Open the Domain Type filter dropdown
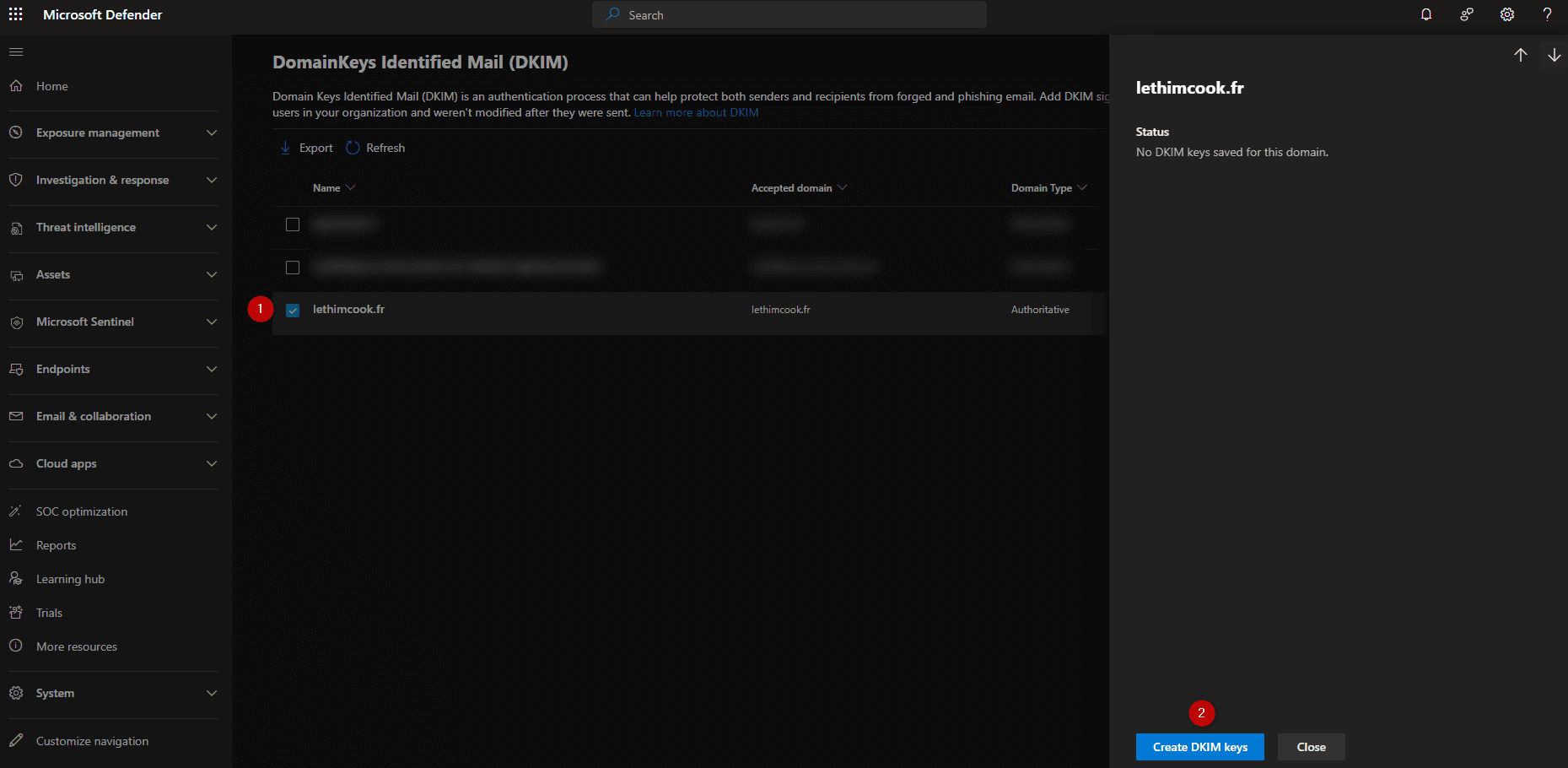Image resolution: width=1568 pixels, height=768 pixels. [1083, 187]
